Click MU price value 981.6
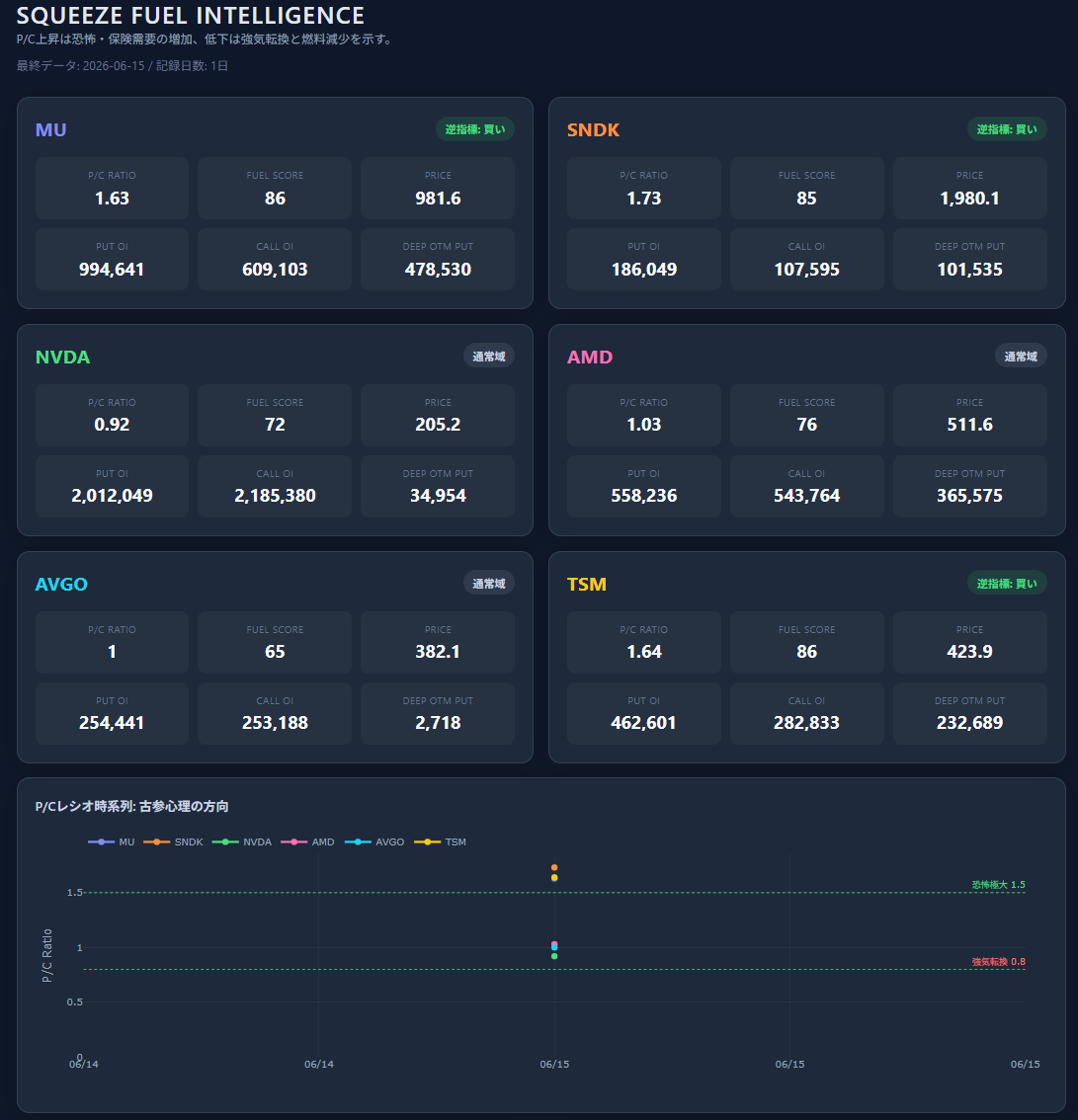1078x1120 pixels. tap(438, 198)
